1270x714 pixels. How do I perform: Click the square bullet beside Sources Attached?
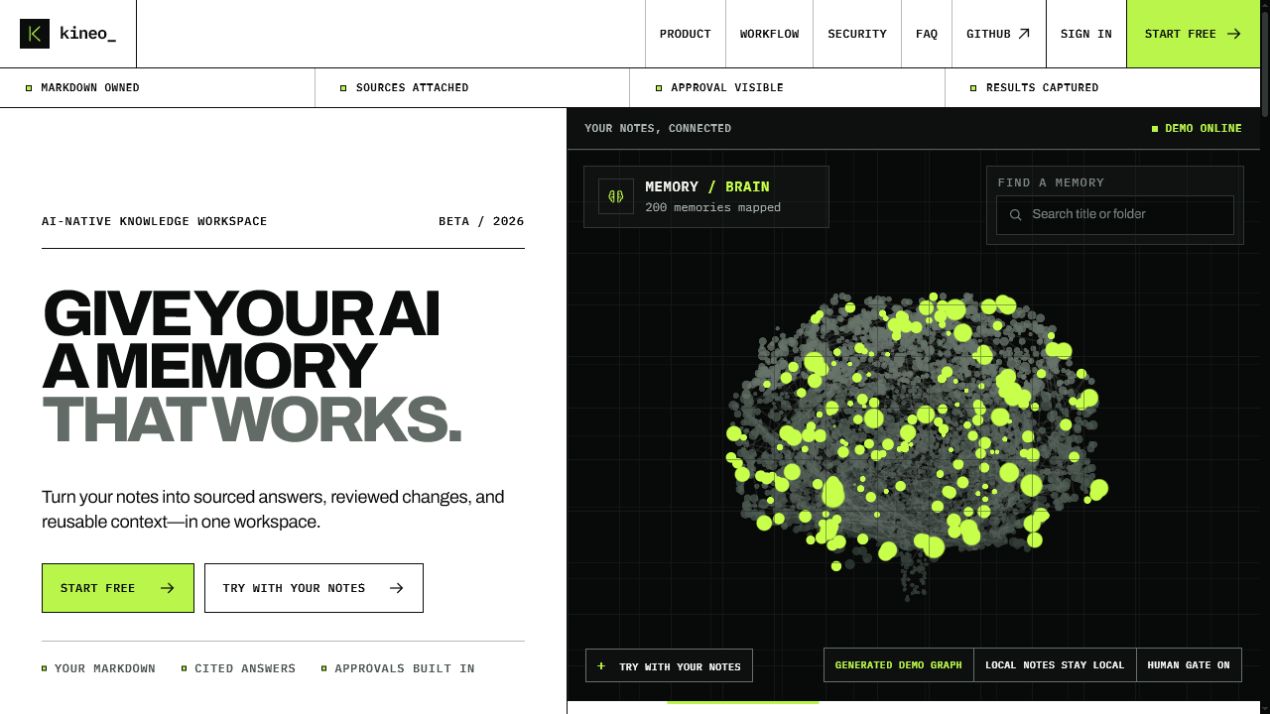coord(344,88)
